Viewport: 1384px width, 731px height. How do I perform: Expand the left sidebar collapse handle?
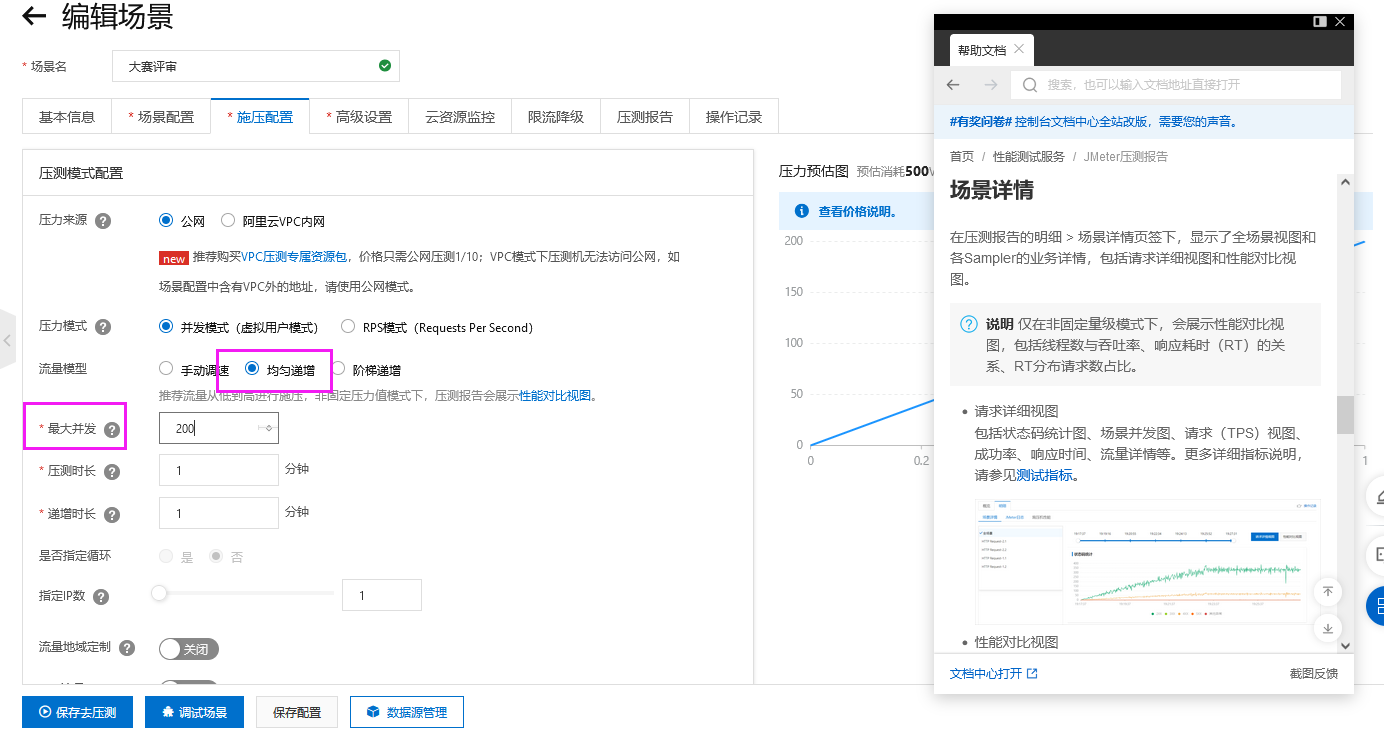[8, 341]
